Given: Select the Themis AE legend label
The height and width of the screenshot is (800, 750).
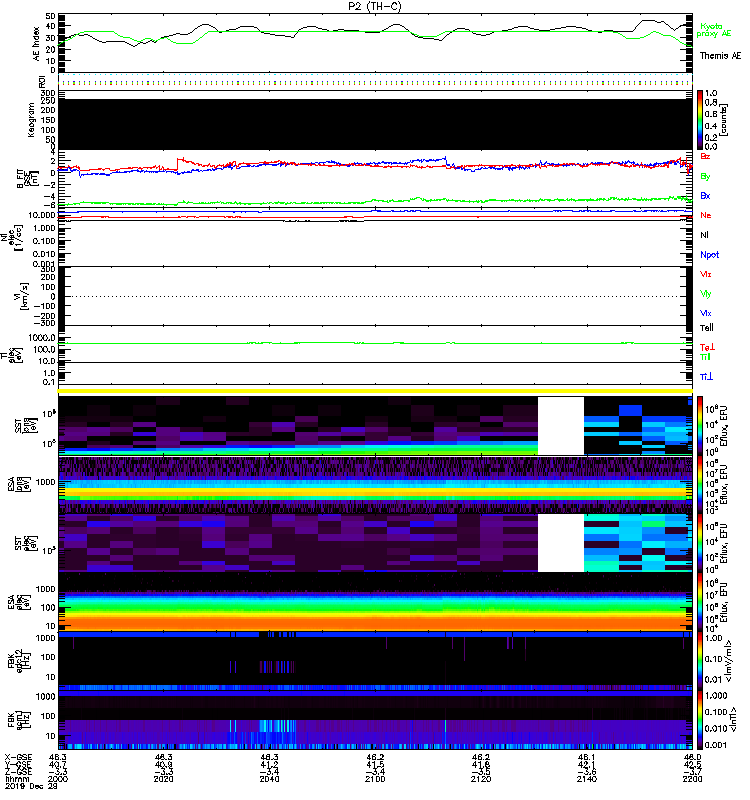Looking at the screenshot, I should point(720,56).
